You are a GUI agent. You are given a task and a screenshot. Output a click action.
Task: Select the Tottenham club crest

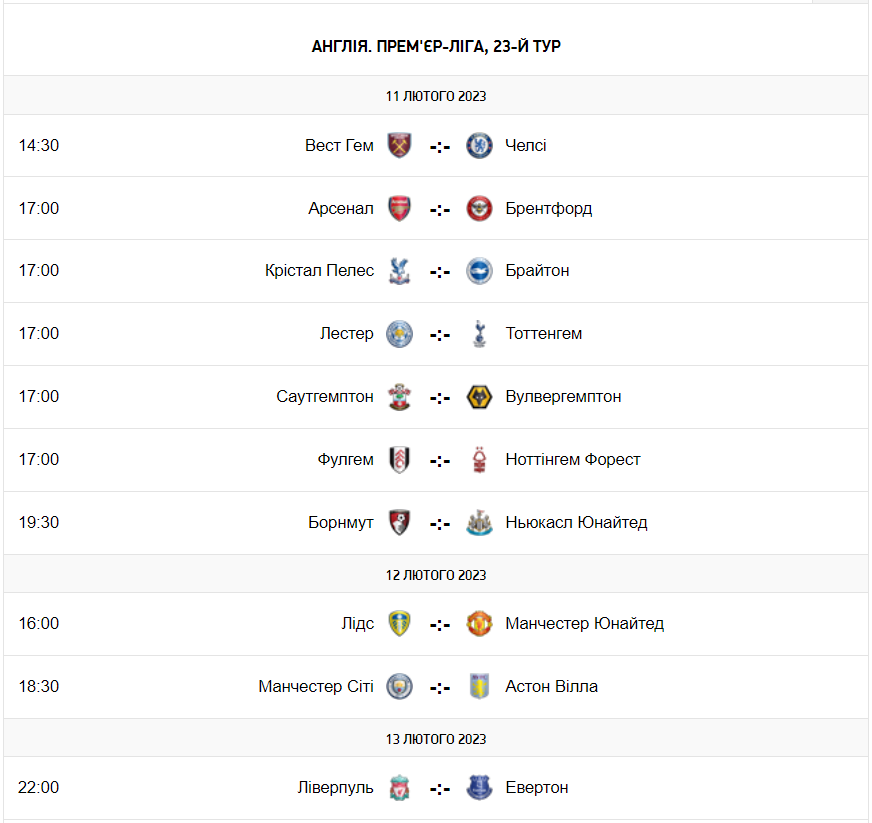[479, 334]
